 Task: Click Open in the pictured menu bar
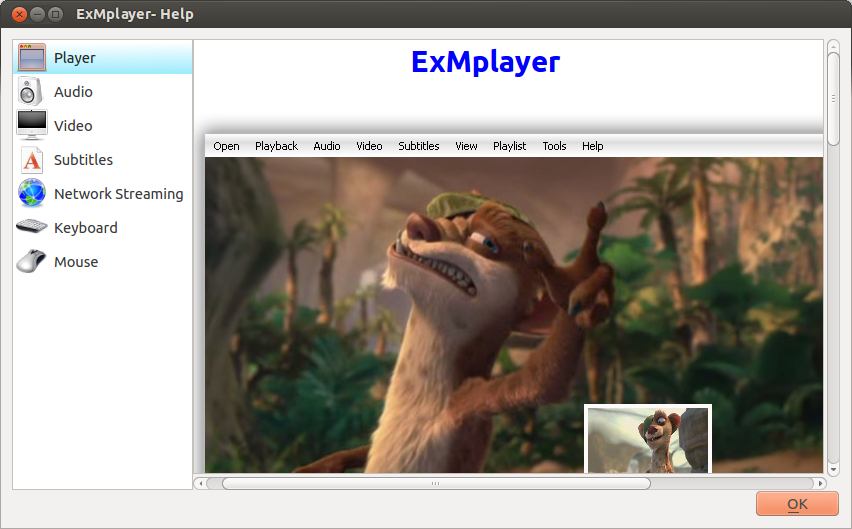pyautogui.click(x=226, y=146)
